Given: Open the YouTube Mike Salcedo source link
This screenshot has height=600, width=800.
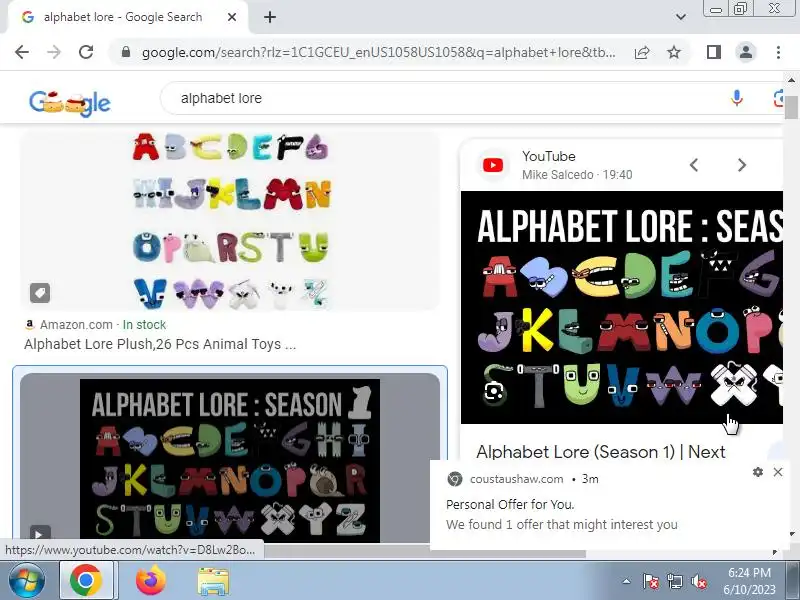Looking at the screenshot, I should tap(577, 165).
